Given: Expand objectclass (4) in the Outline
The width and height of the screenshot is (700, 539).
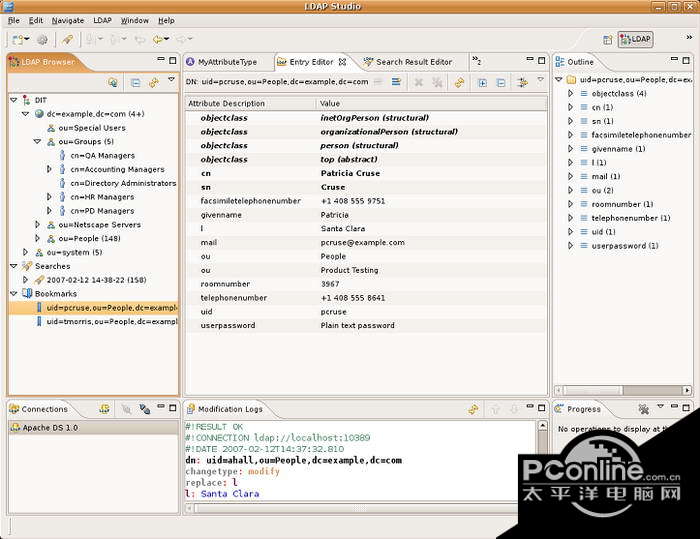Looking at the screenshot, I should [x=571, y=93].
